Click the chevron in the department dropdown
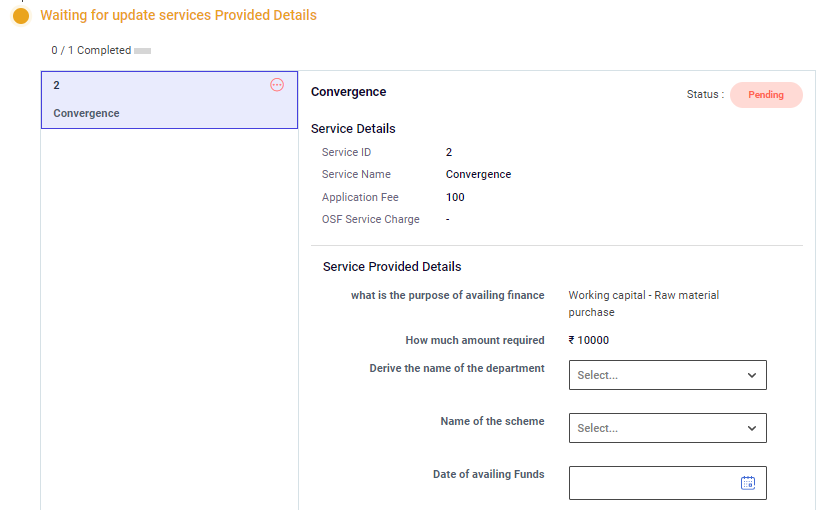Image resolution: width=819 pixels, height=510 pixels. (x=751, y=375)
